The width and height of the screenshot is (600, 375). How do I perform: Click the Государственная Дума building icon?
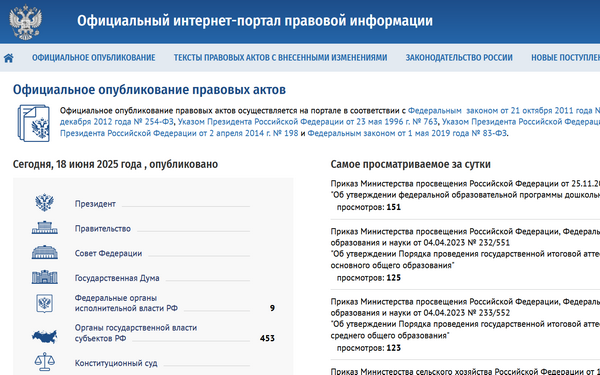coord(44,277)
